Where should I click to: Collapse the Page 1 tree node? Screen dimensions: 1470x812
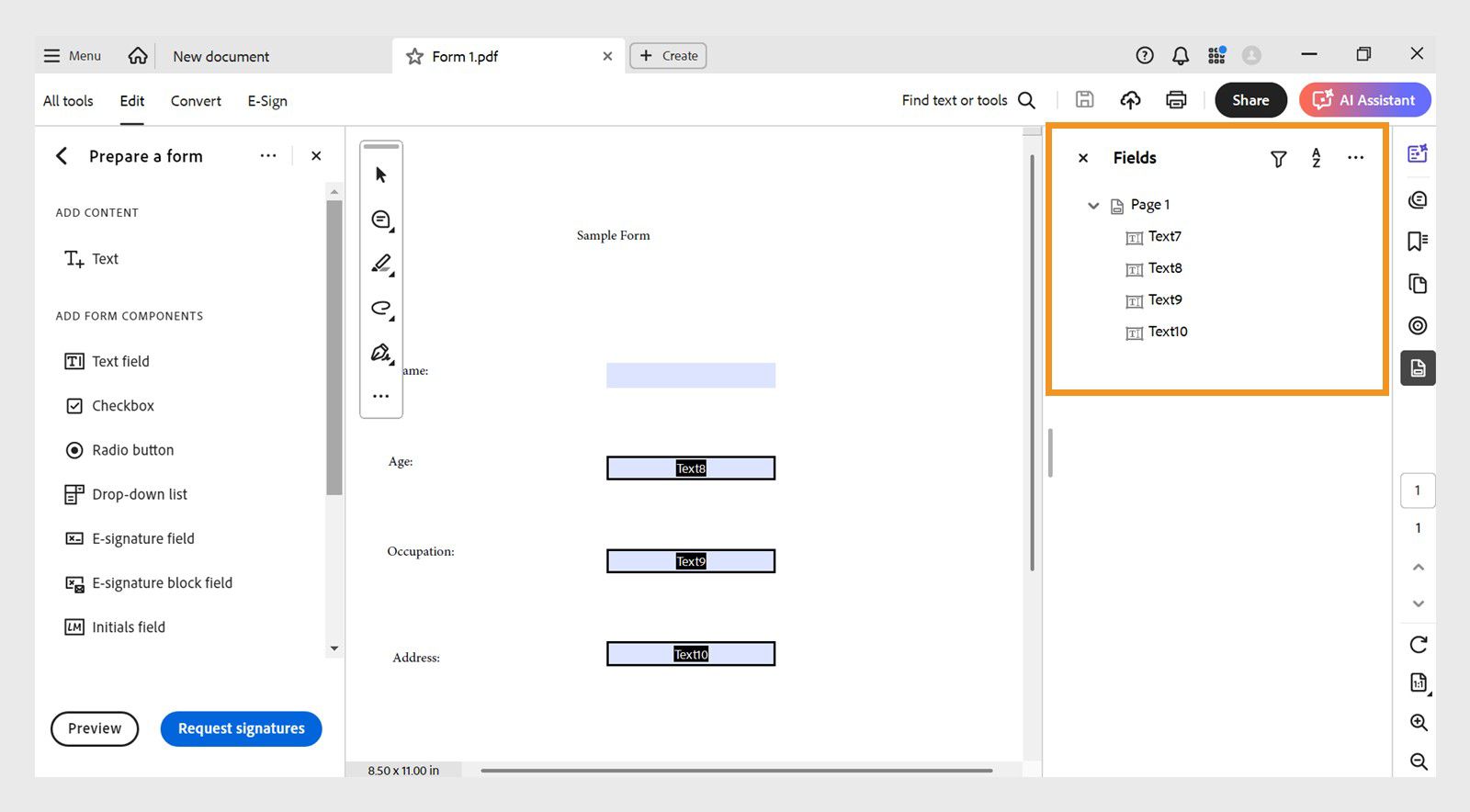[x=1093, y=206]
